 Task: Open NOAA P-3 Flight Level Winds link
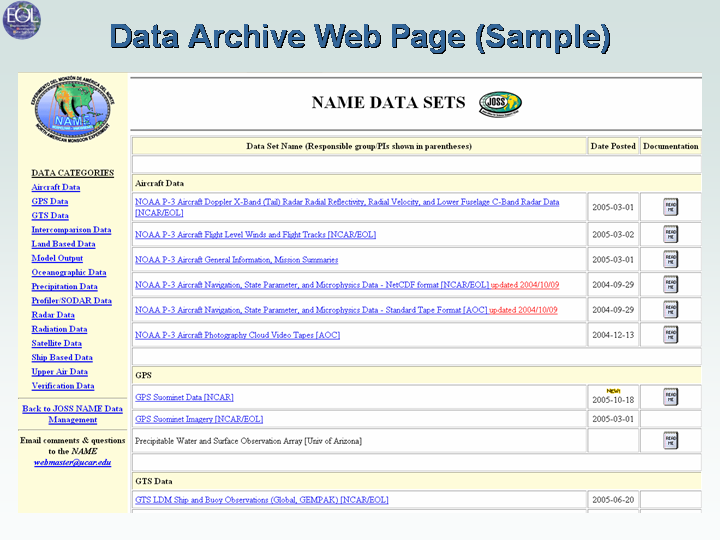(x=255, y=235)
